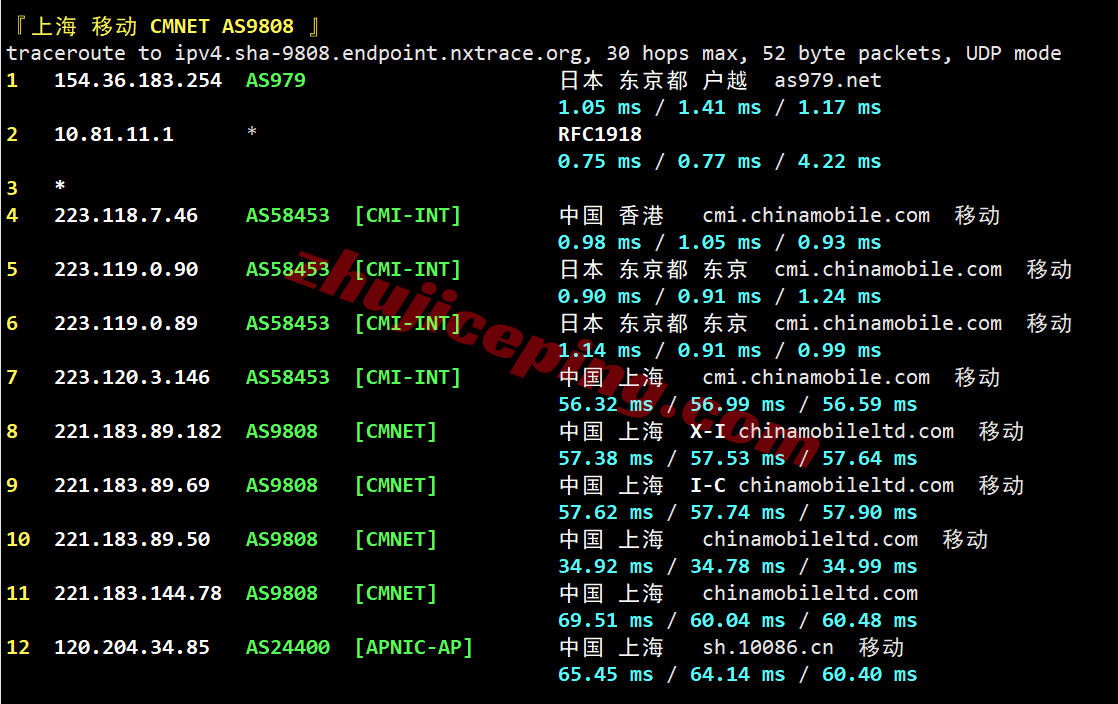Click the as979.net hostname on hop 1
1118x704 pixels.
coord(826,80)
